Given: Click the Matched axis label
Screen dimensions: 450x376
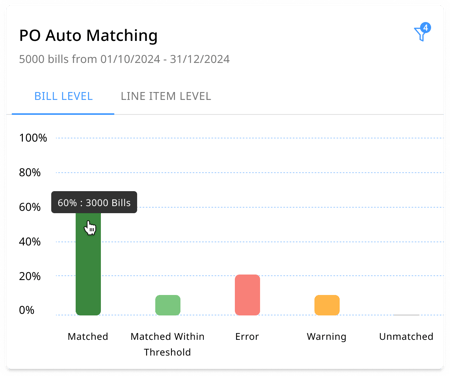Looking at the screenshot, I should click(x=88, y=336).
